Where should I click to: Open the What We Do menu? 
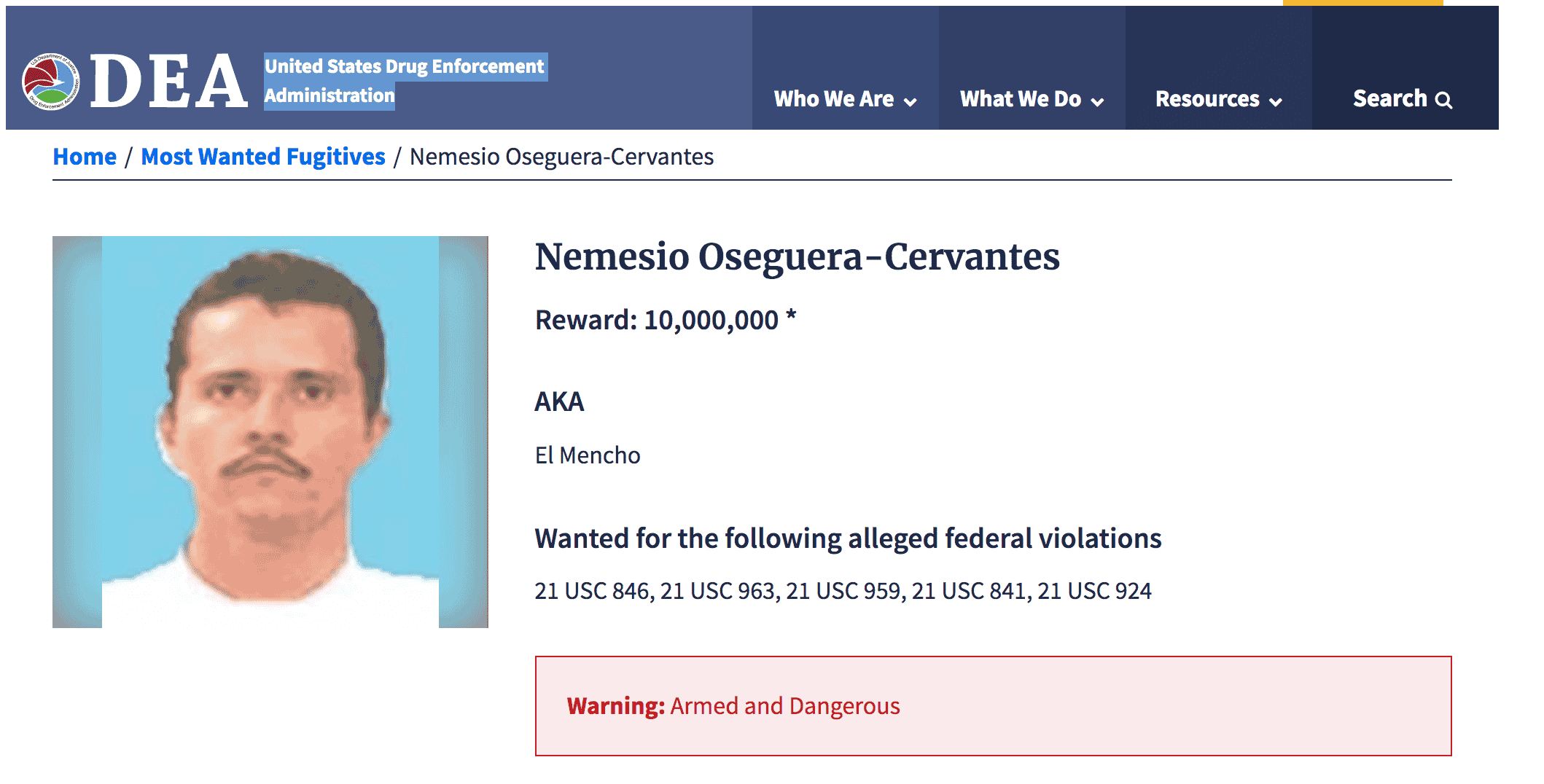(1020, 99)
